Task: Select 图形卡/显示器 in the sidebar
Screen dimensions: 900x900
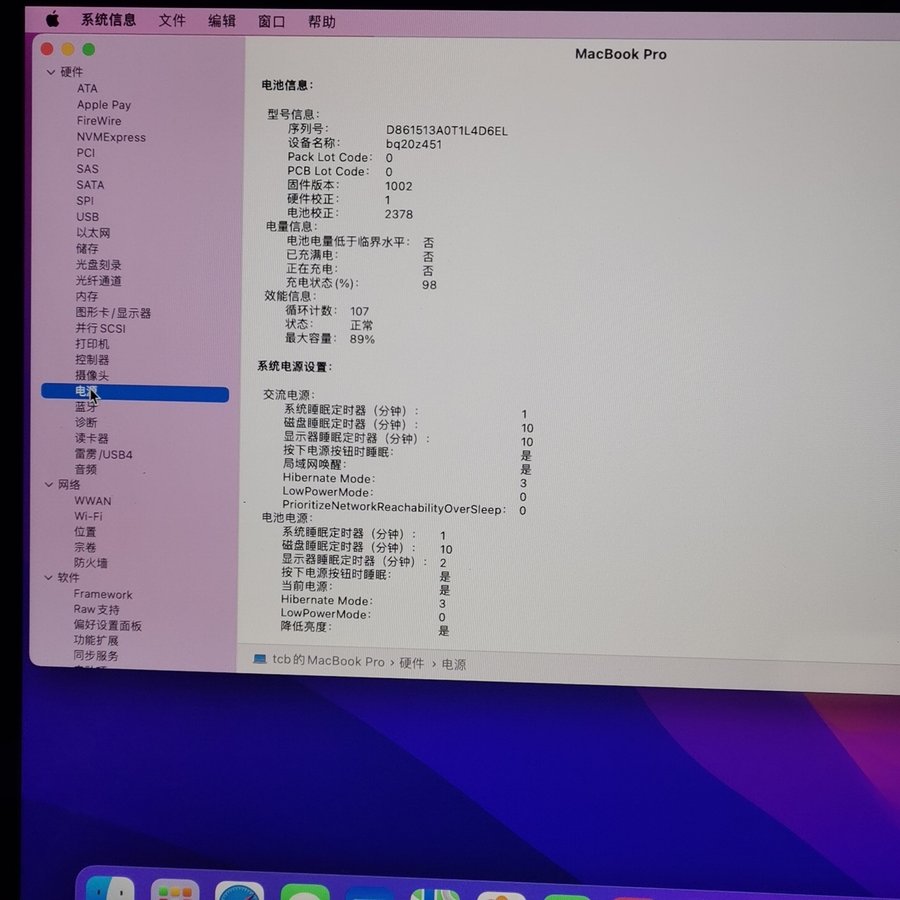Action: [113, 313]
